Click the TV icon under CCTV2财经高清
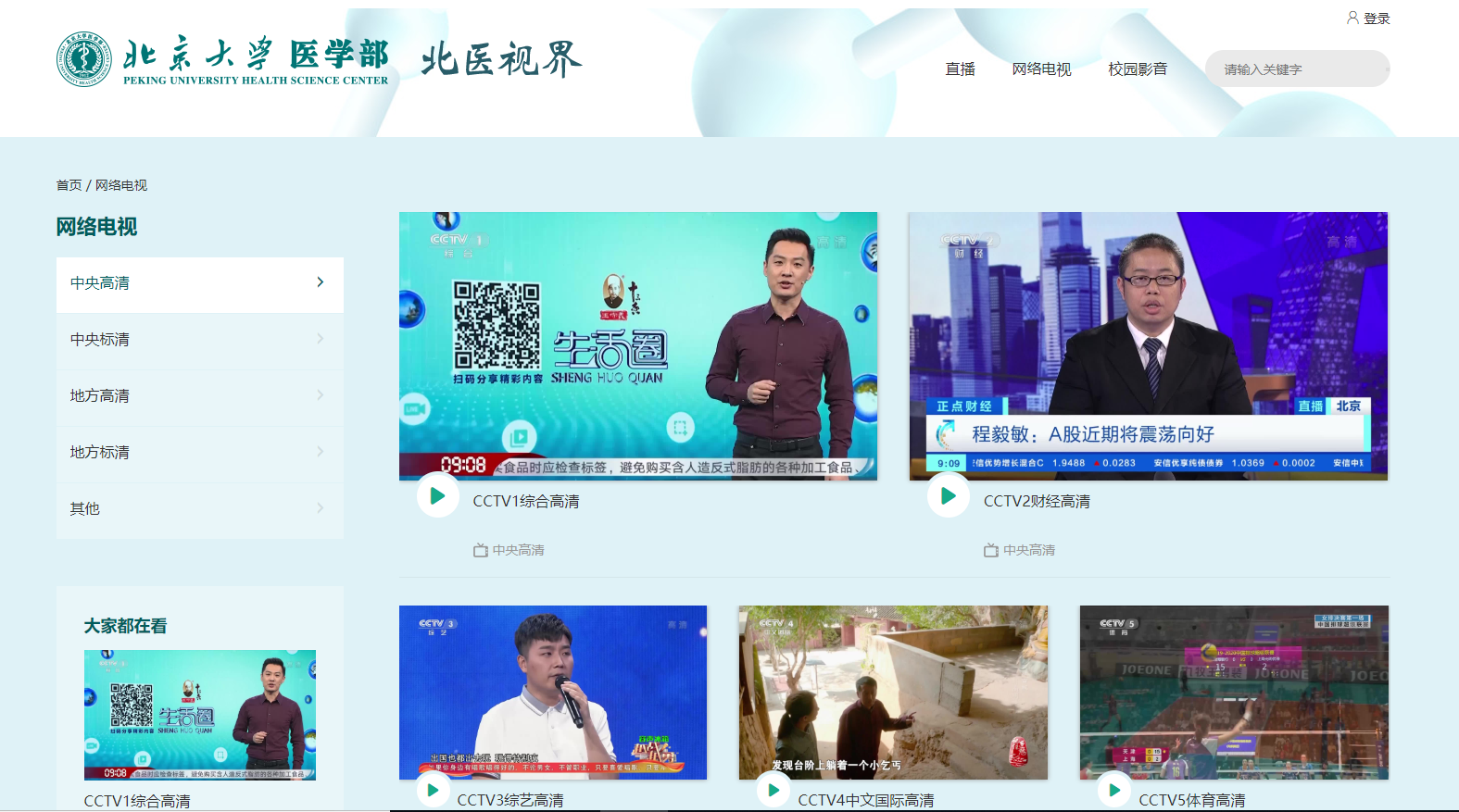Image resolution: width=1459 pixels, height=812 pixels. click(990, 550)
